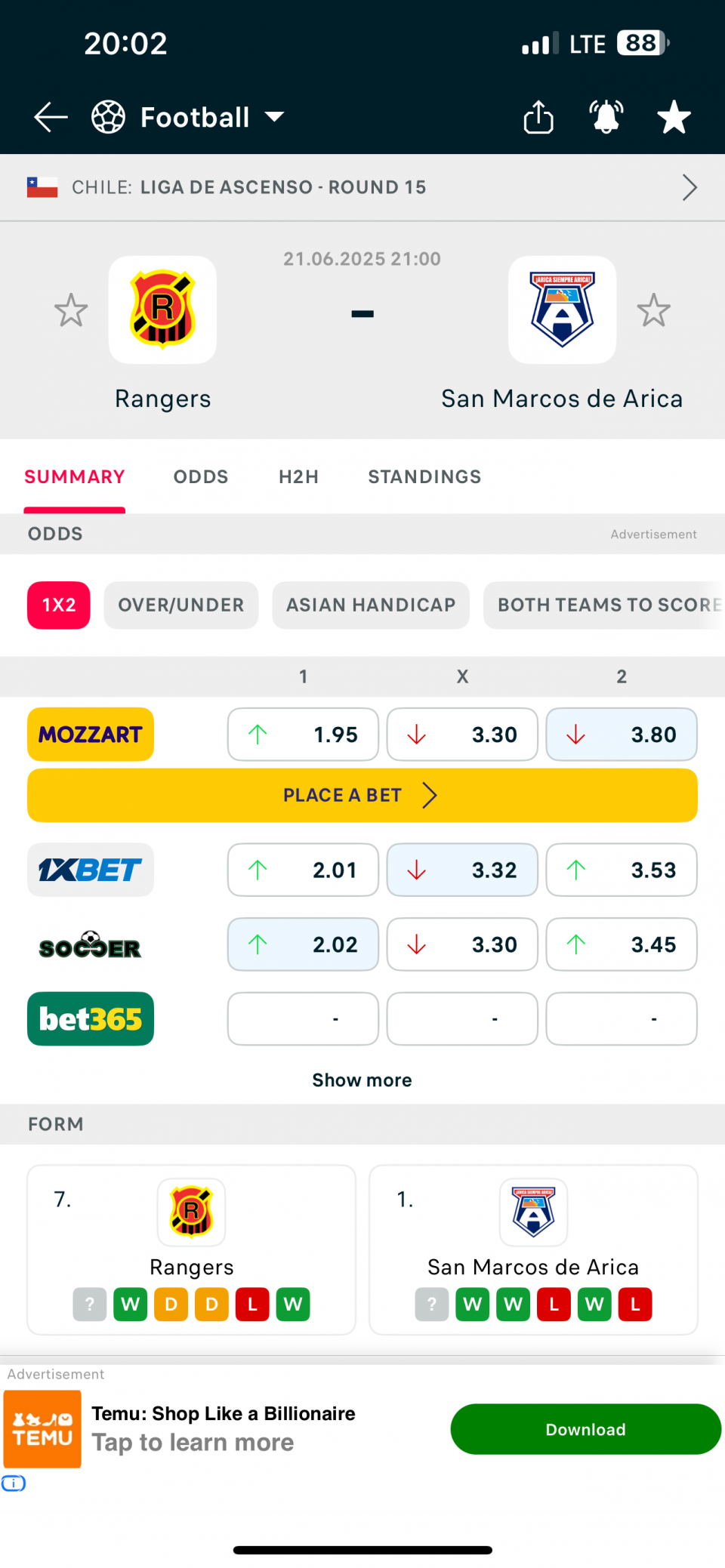Tap the share icon in header
This screenshot has height=1568, width=725.
point(538,117)
